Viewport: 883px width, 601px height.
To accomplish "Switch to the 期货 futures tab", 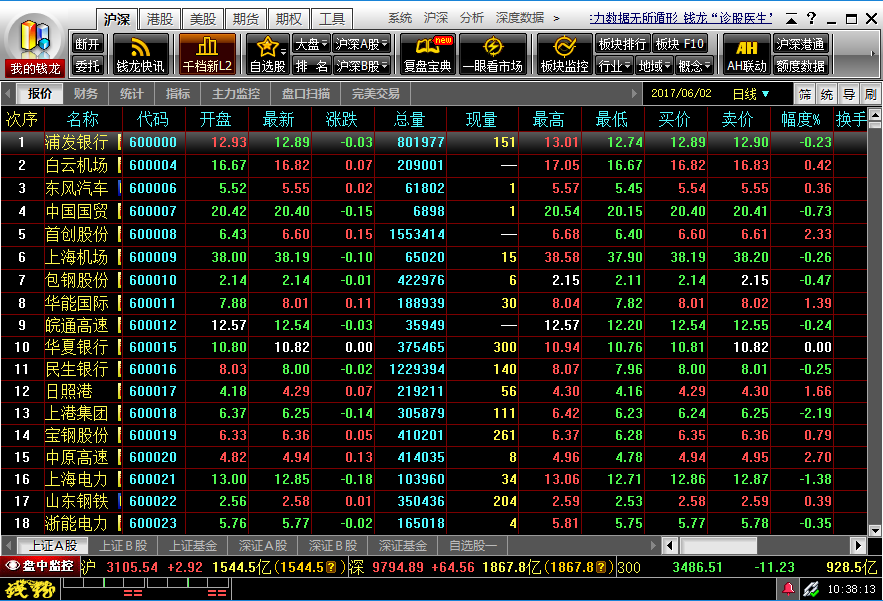I will [x=246, y=19].
